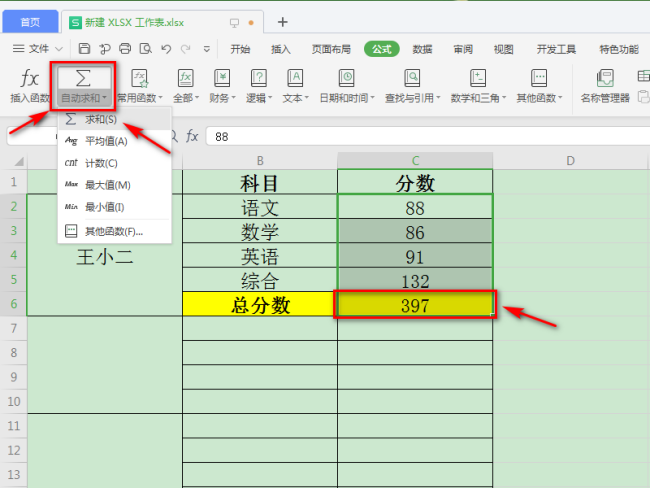Choose 其他函数(F)... from the AutoSum menu
650x488 pixels.
click(x=114, y=231)
